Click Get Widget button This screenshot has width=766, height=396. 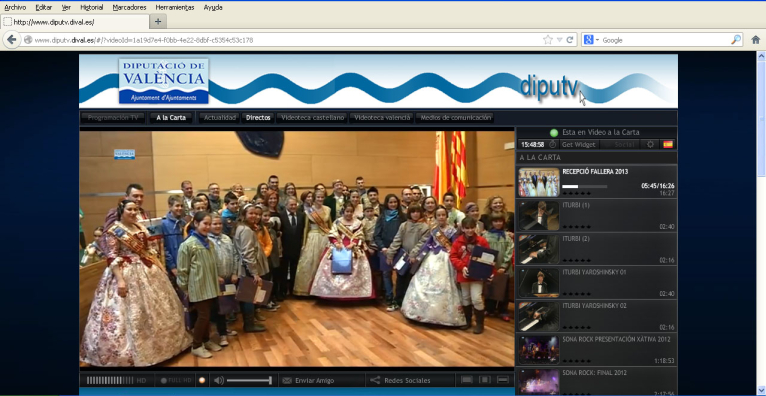(x=578, y=145)
